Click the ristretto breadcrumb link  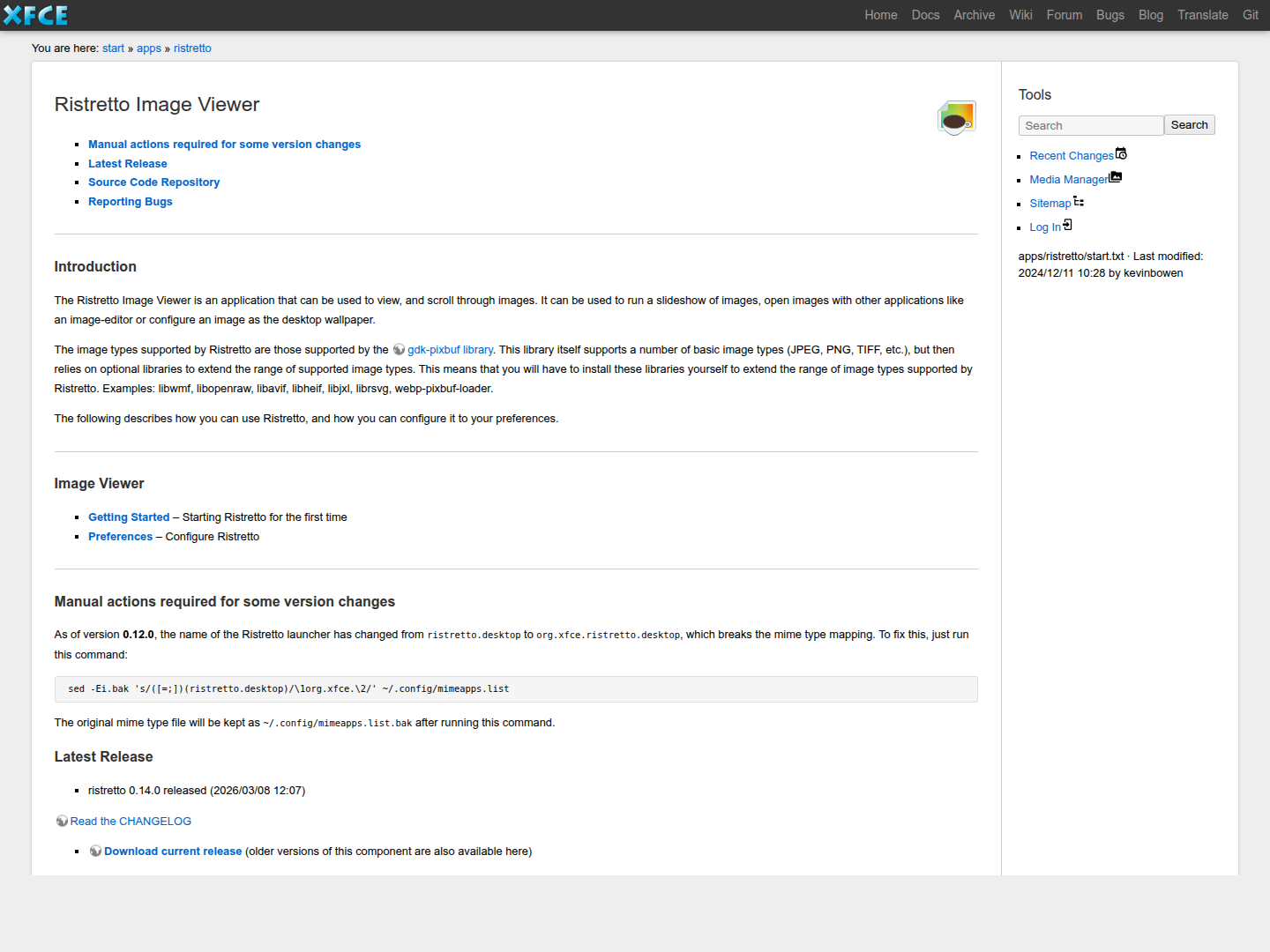tap(192, 48)
